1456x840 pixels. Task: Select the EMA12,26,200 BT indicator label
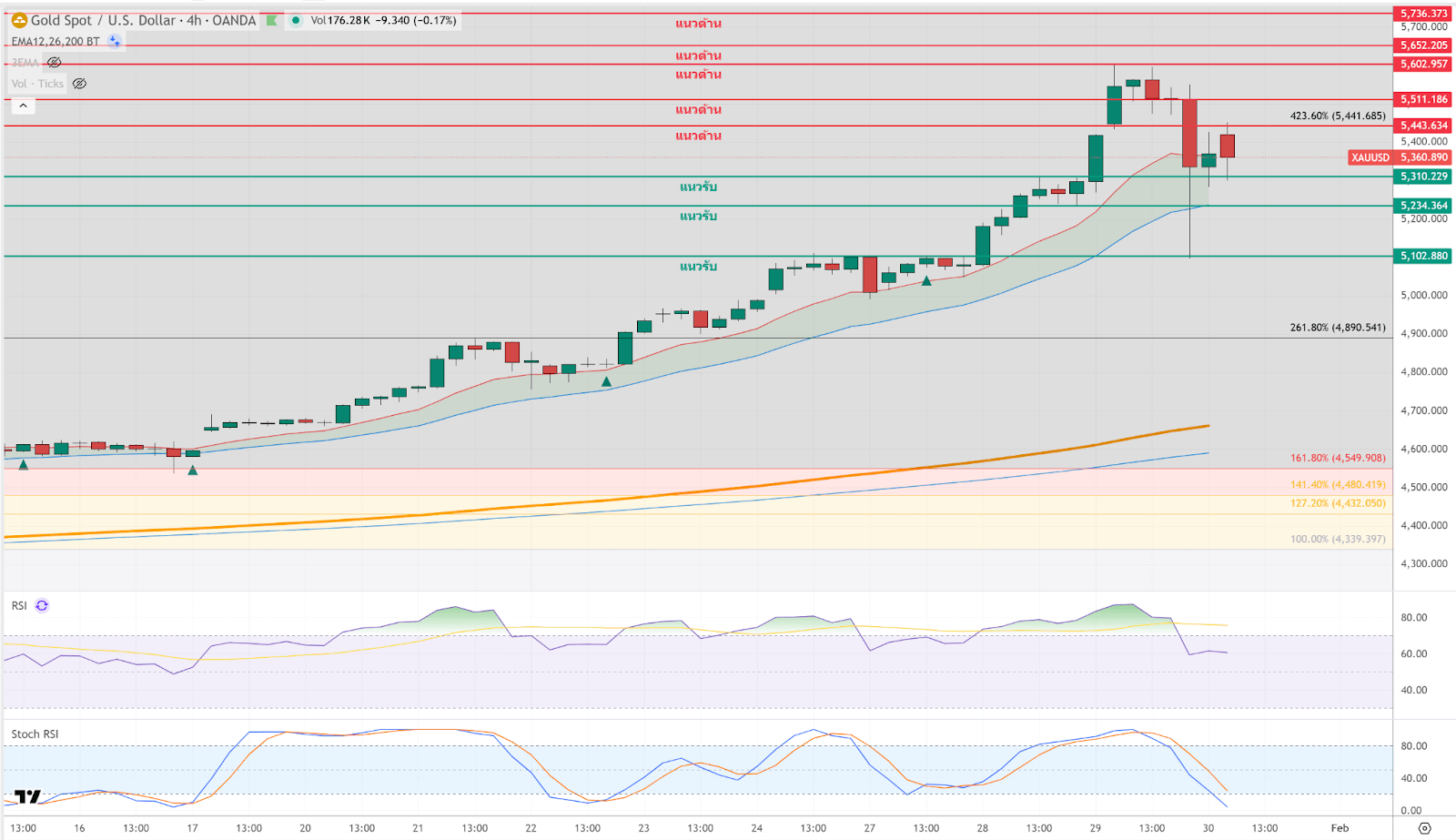pyautogui.click(x=56, y=41)
